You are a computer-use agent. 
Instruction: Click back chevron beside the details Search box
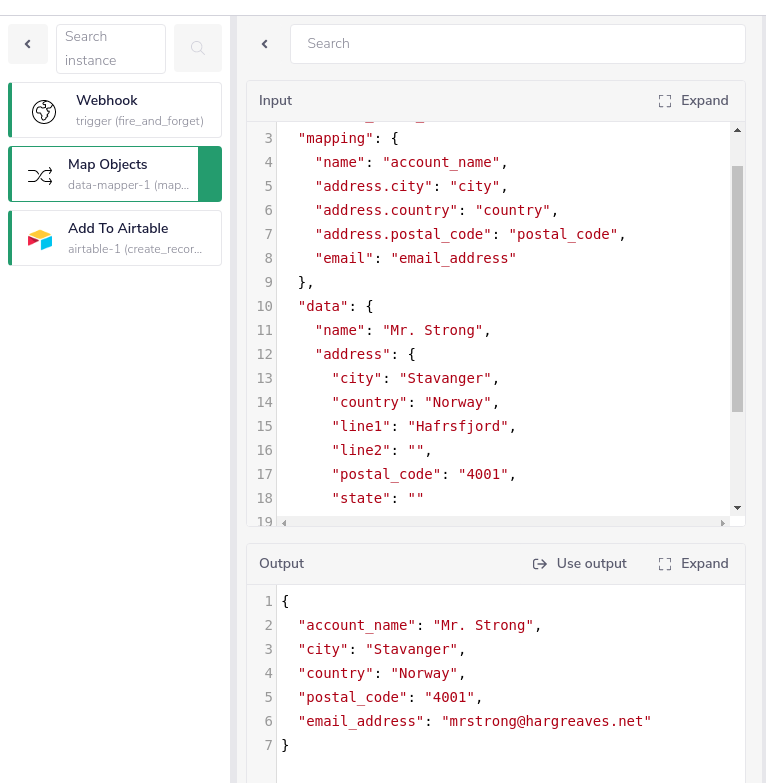tap(265, 44)
